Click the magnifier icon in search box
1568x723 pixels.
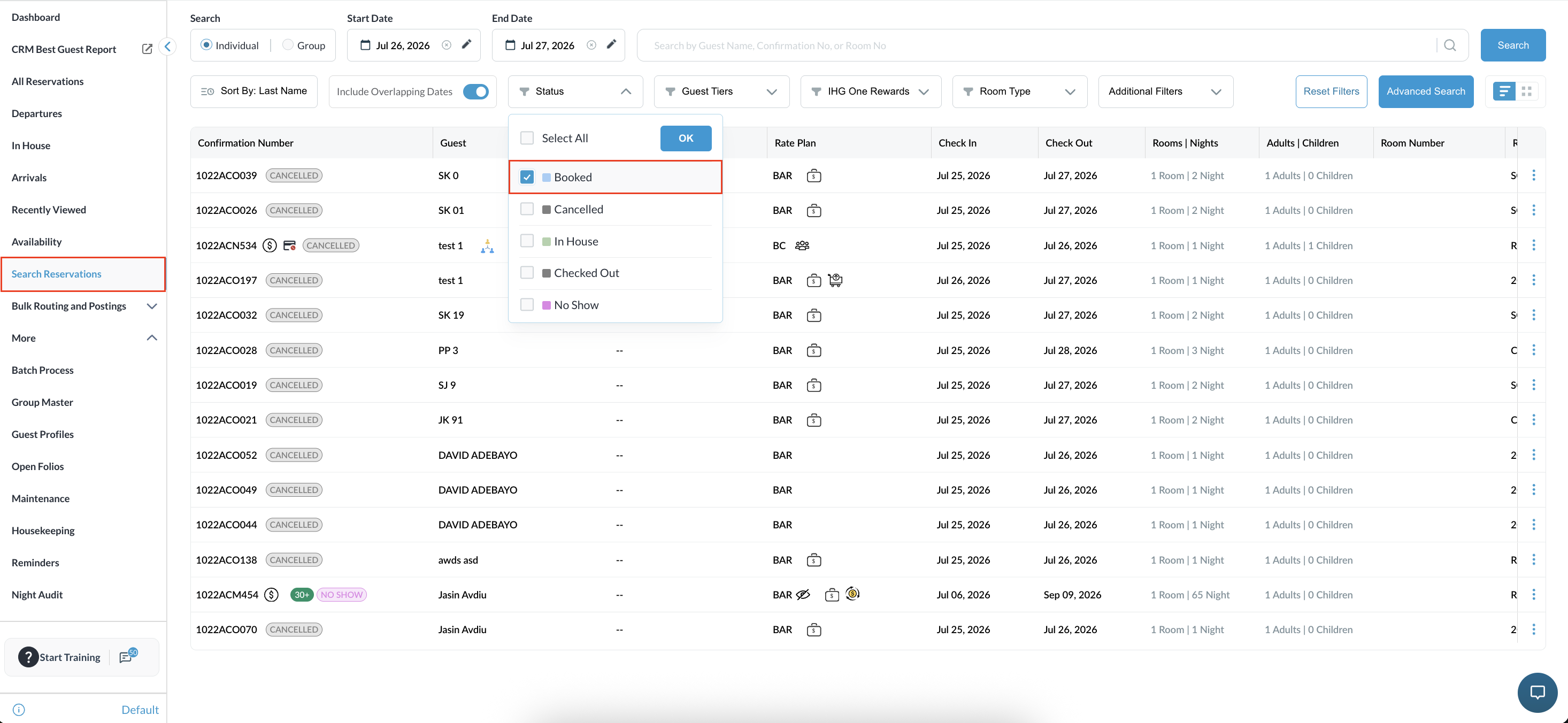1449,45
